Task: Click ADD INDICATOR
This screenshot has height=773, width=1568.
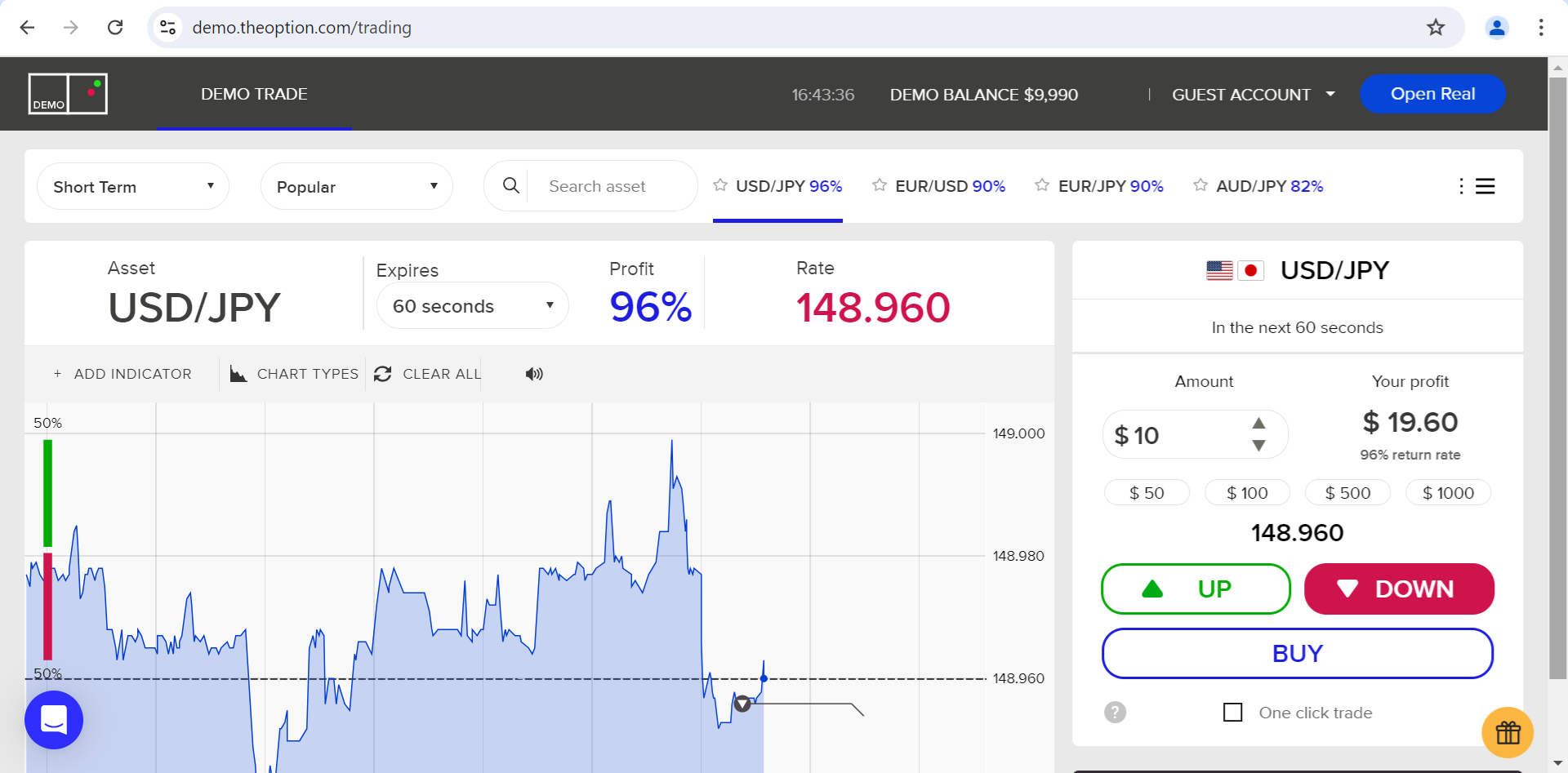Action: pyautogui.click(x=122, y=374)
